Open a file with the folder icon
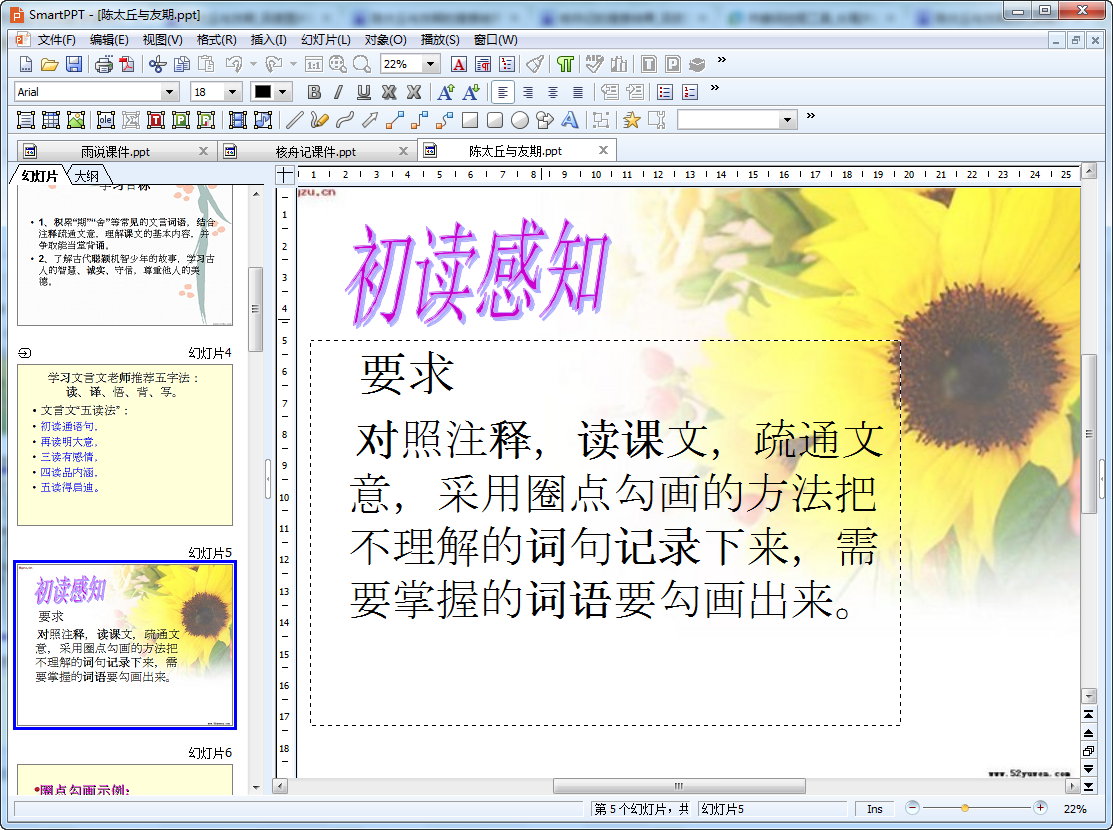This screenshot has height=830, width=1113. [49, 65]
